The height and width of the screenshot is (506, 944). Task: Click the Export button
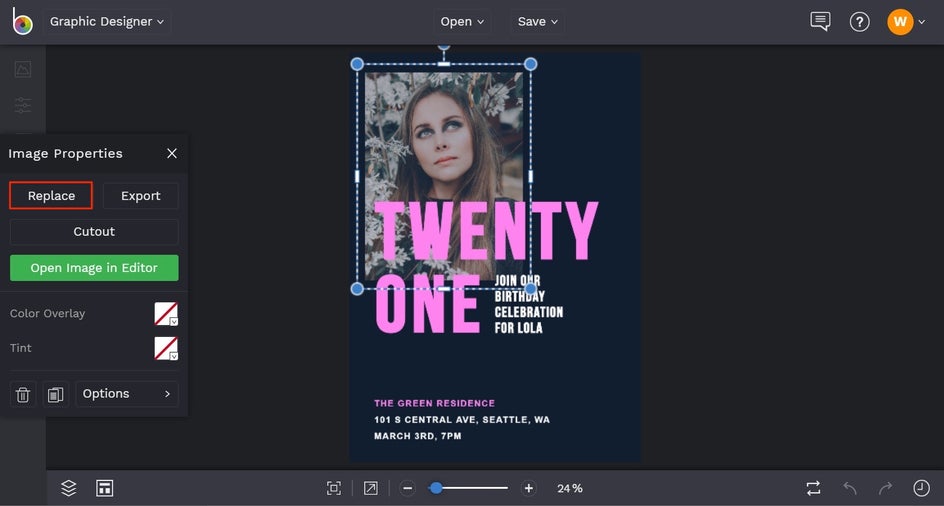[x=140, y=196]
